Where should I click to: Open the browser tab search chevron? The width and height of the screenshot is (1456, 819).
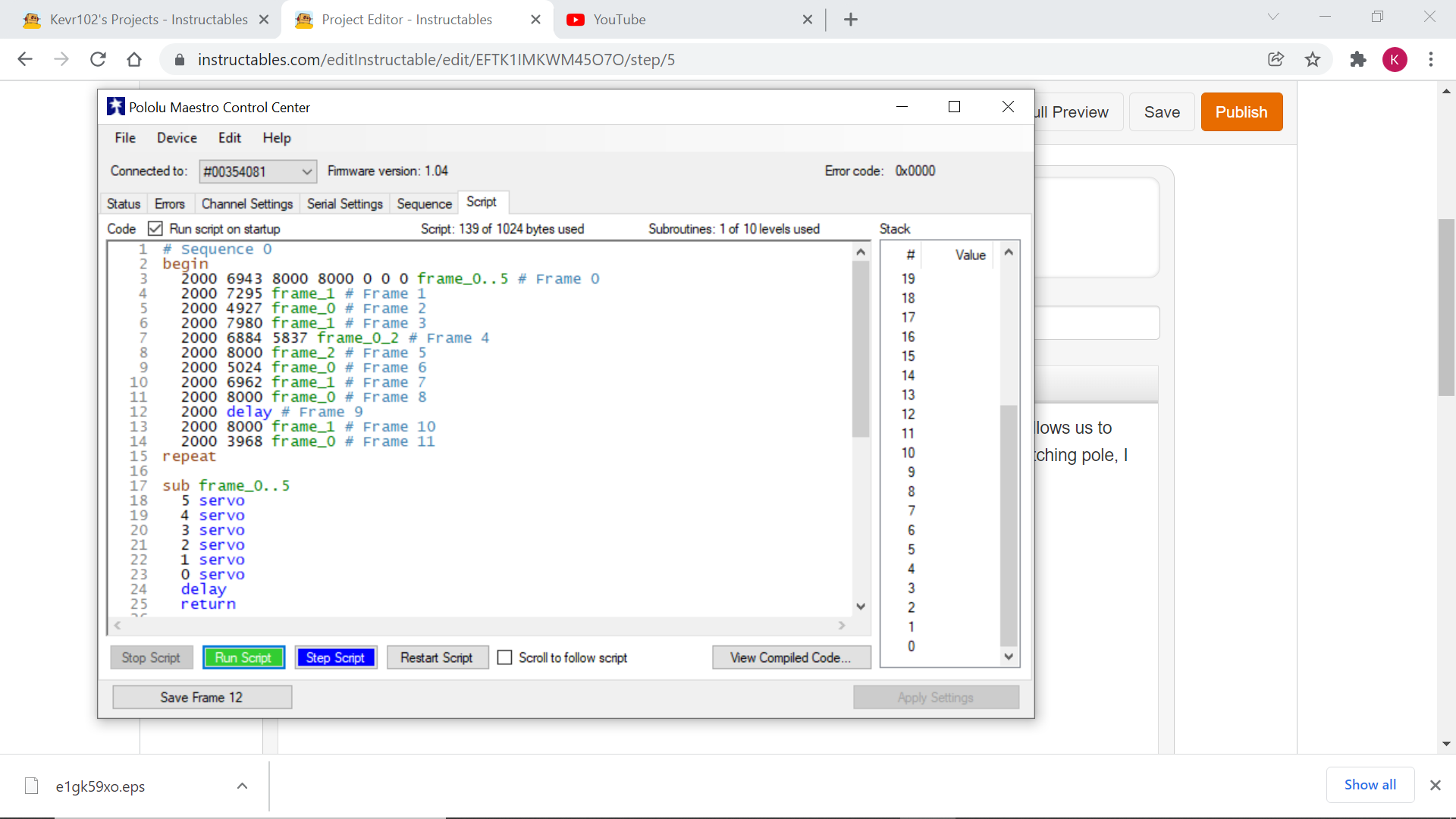[1272, 16]
